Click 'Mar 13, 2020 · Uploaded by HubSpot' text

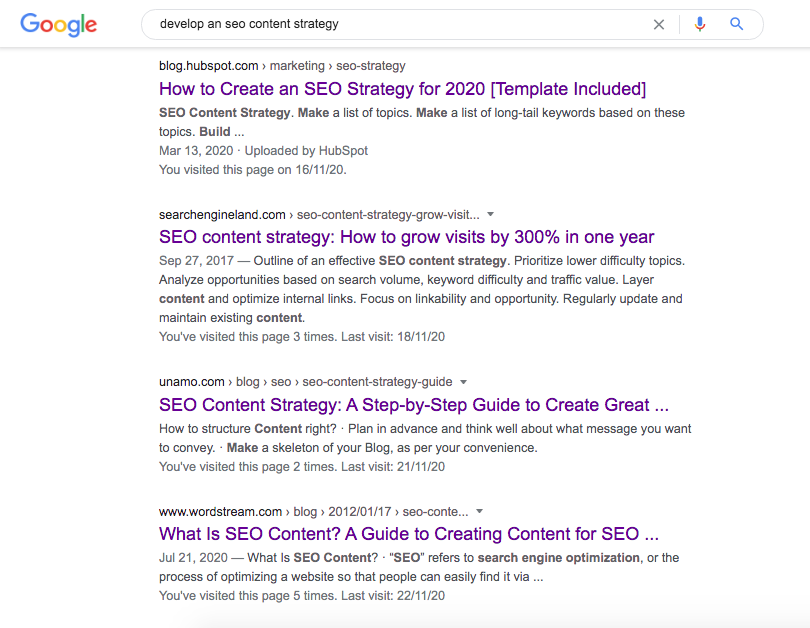coord(263,151)
